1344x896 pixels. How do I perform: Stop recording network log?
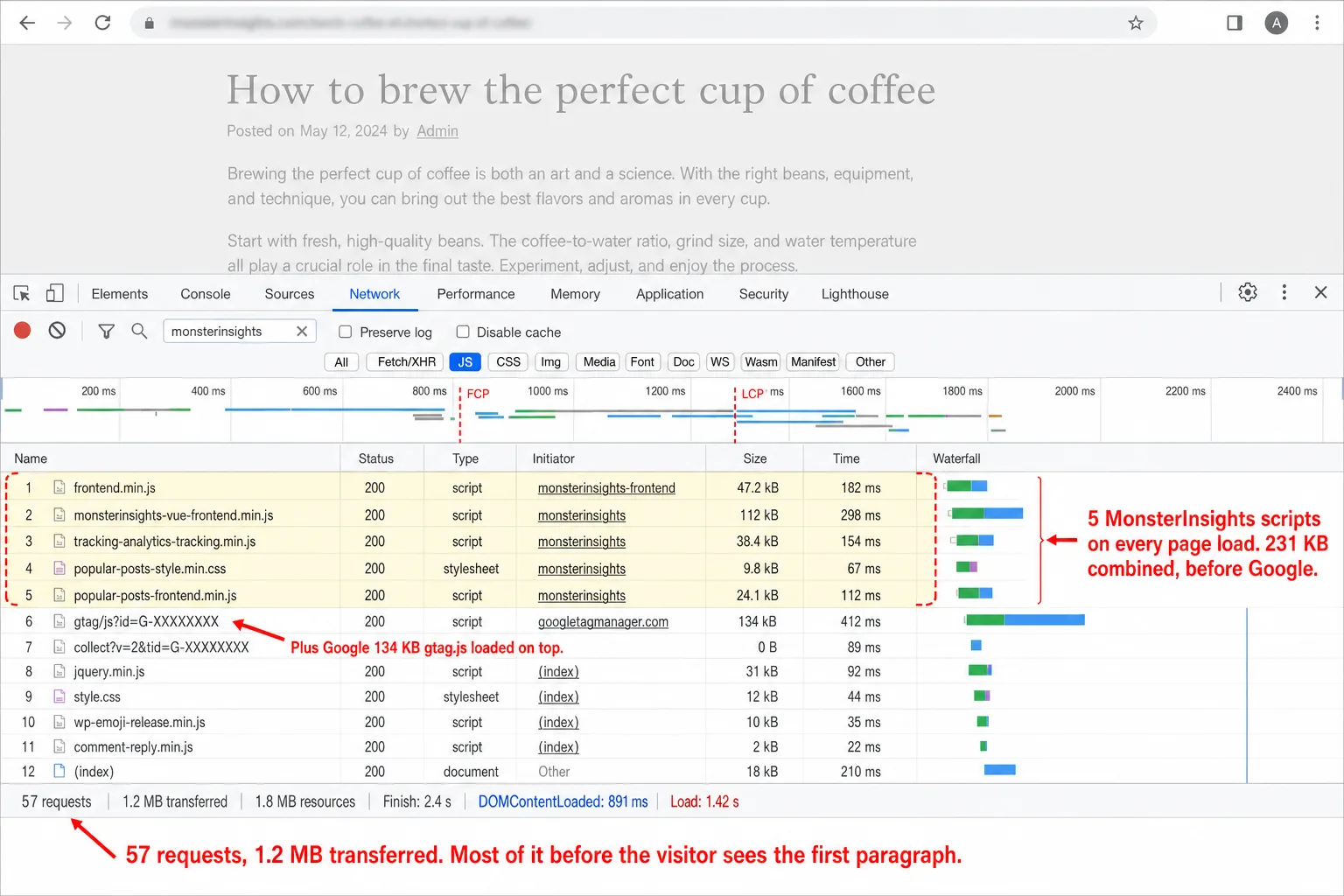[23, 330]
